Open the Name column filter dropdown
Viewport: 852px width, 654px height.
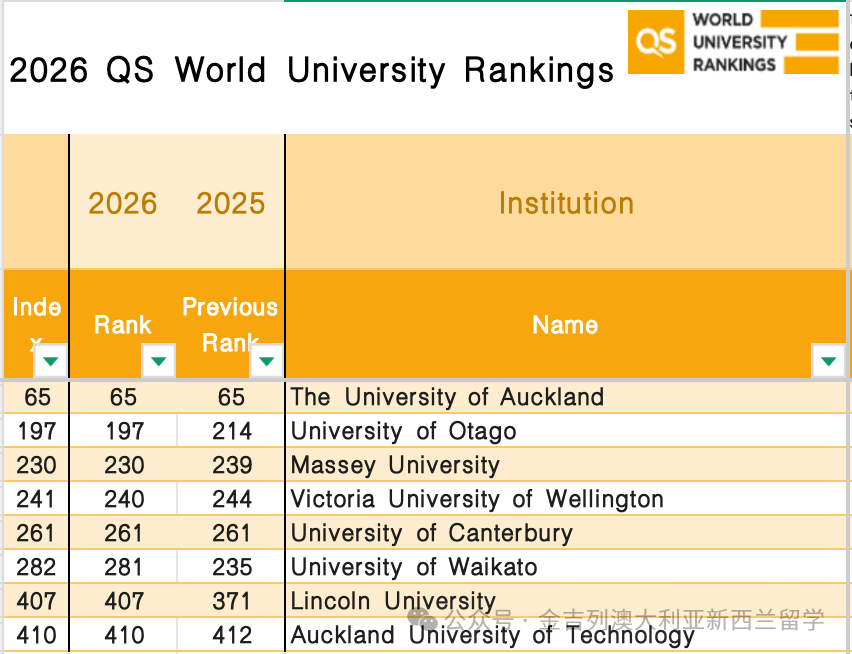click(828, 360)
